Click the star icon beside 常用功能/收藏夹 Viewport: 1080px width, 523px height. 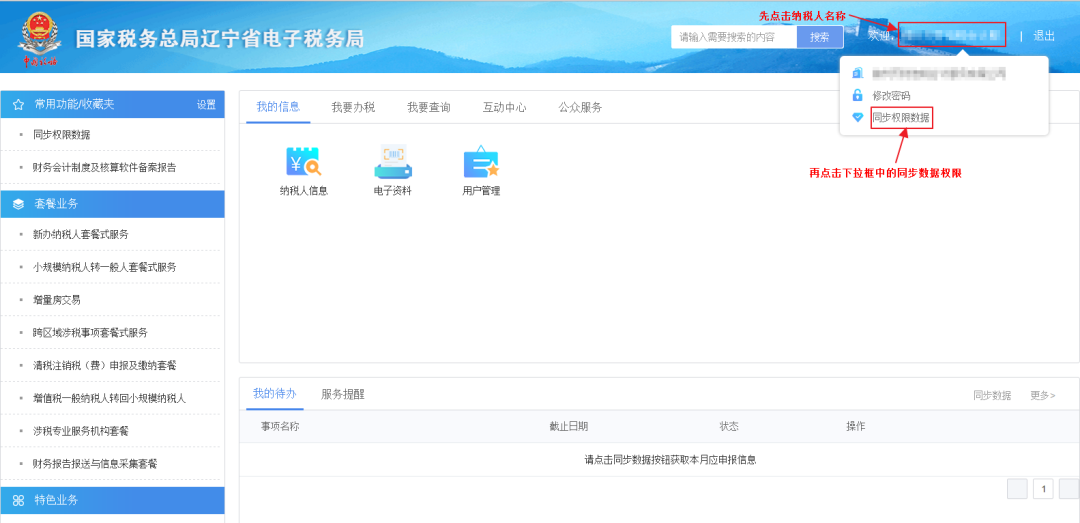click(19, 105)
